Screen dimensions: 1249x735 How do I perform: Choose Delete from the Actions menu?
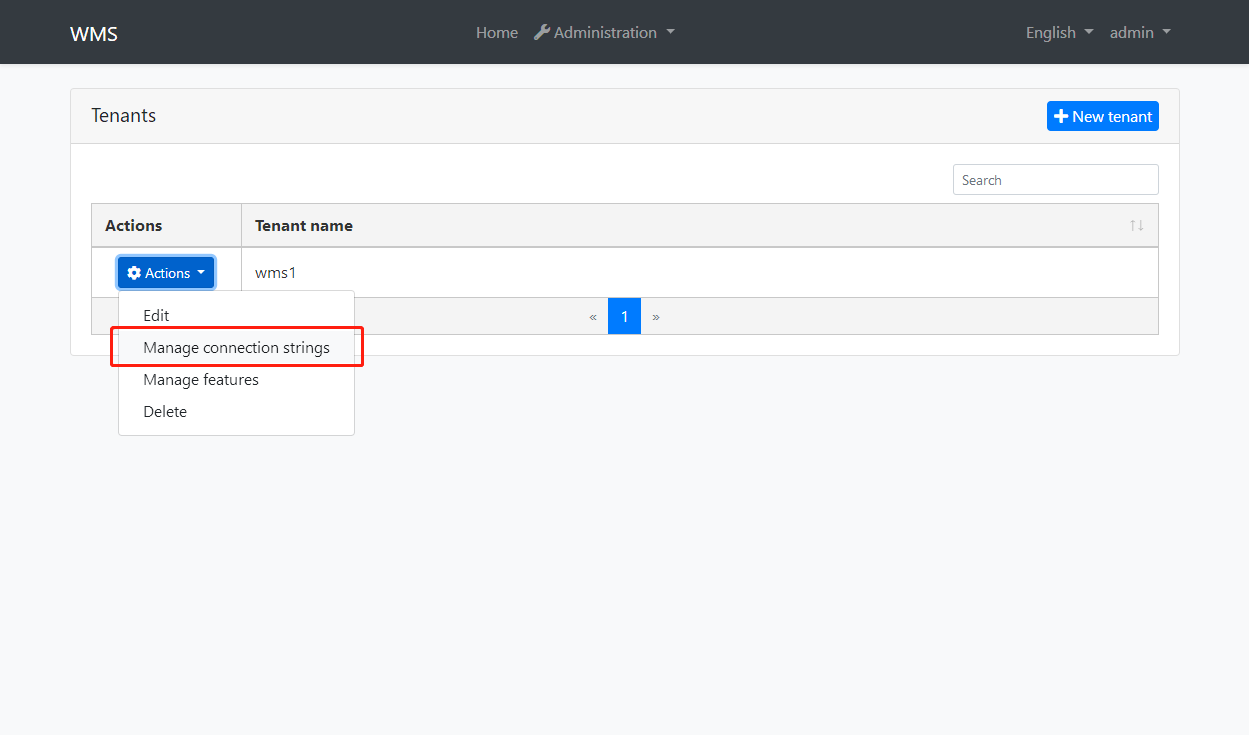click(165, 411)
